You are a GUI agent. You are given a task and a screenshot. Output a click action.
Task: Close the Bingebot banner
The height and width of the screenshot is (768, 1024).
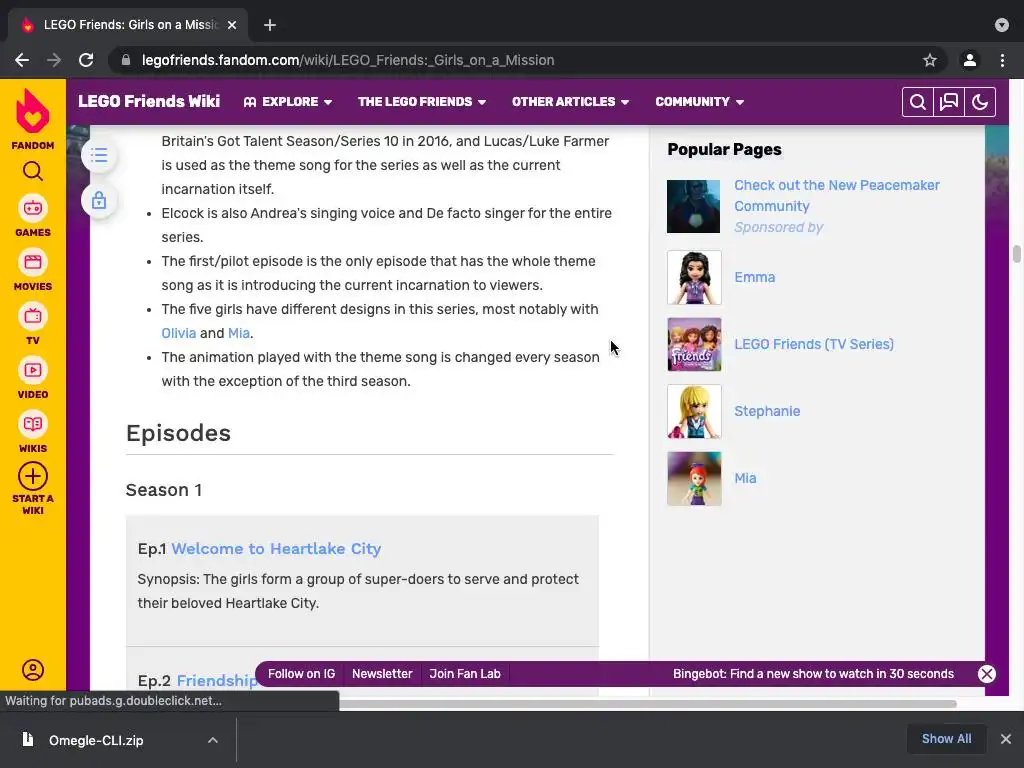987,674
